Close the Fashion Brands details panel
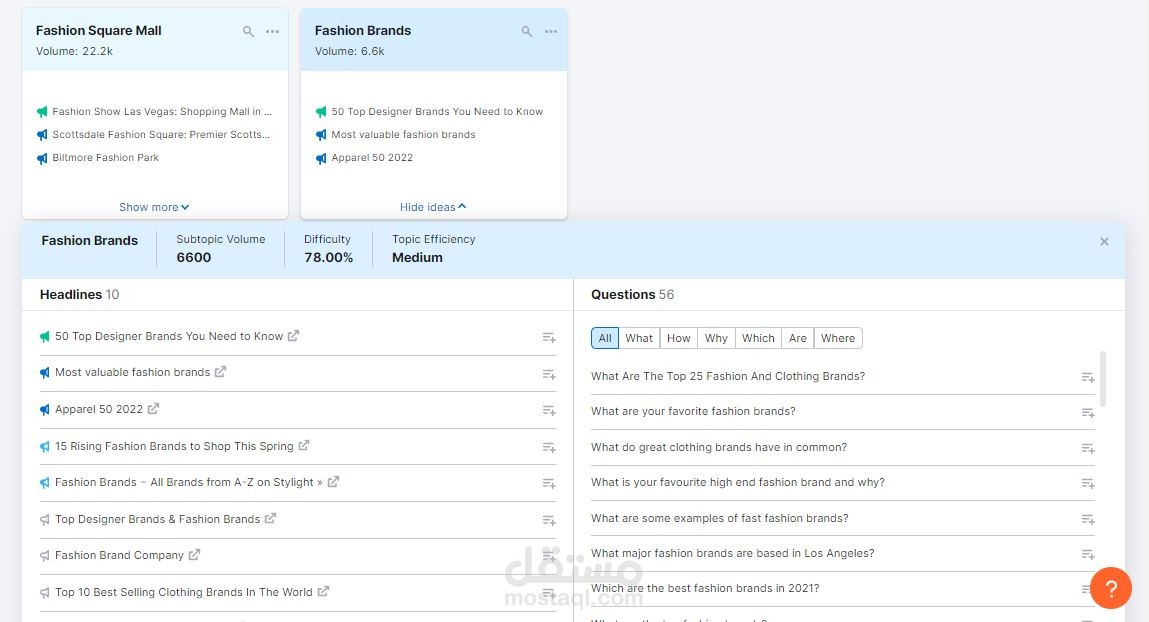 pos(1104,242)
